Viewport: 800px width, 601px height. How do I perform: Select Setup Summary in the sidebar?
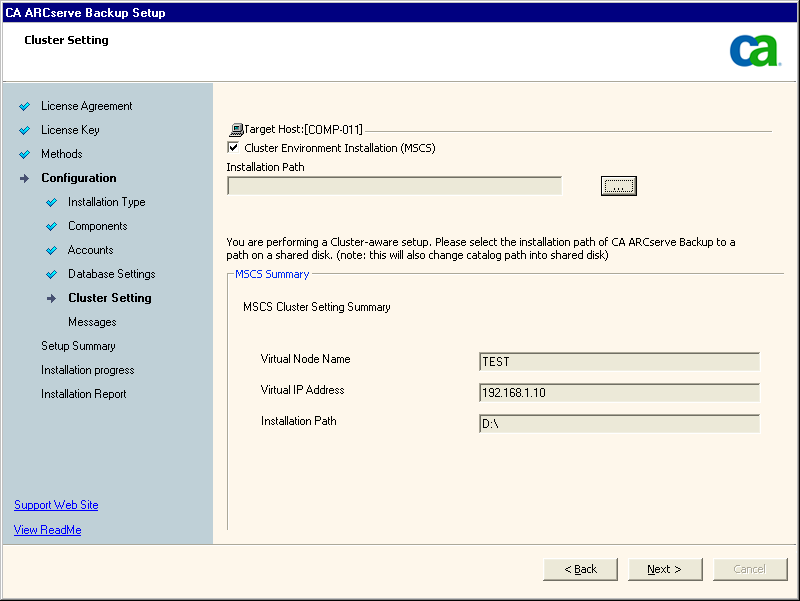pos(78,346)
